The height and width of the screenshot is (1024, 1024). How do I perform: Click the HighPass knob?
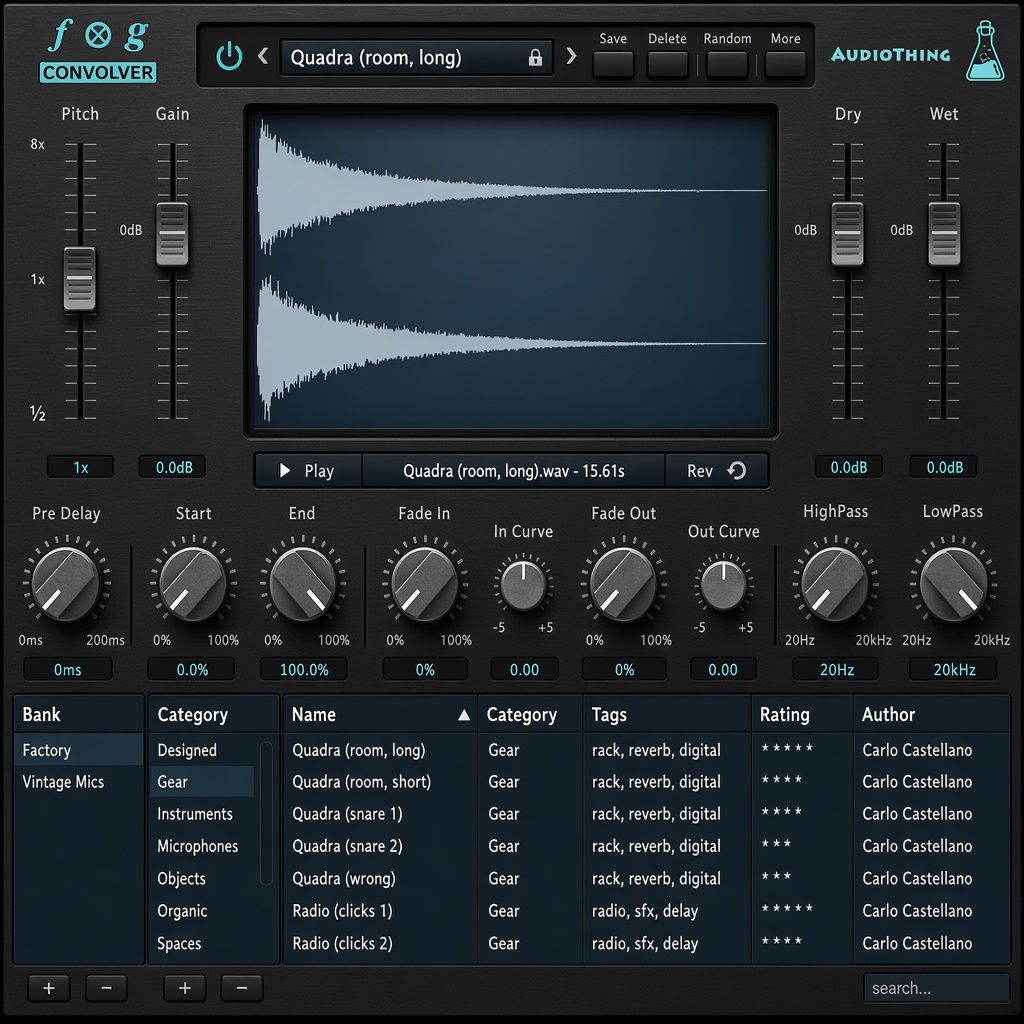pos(835,584)
